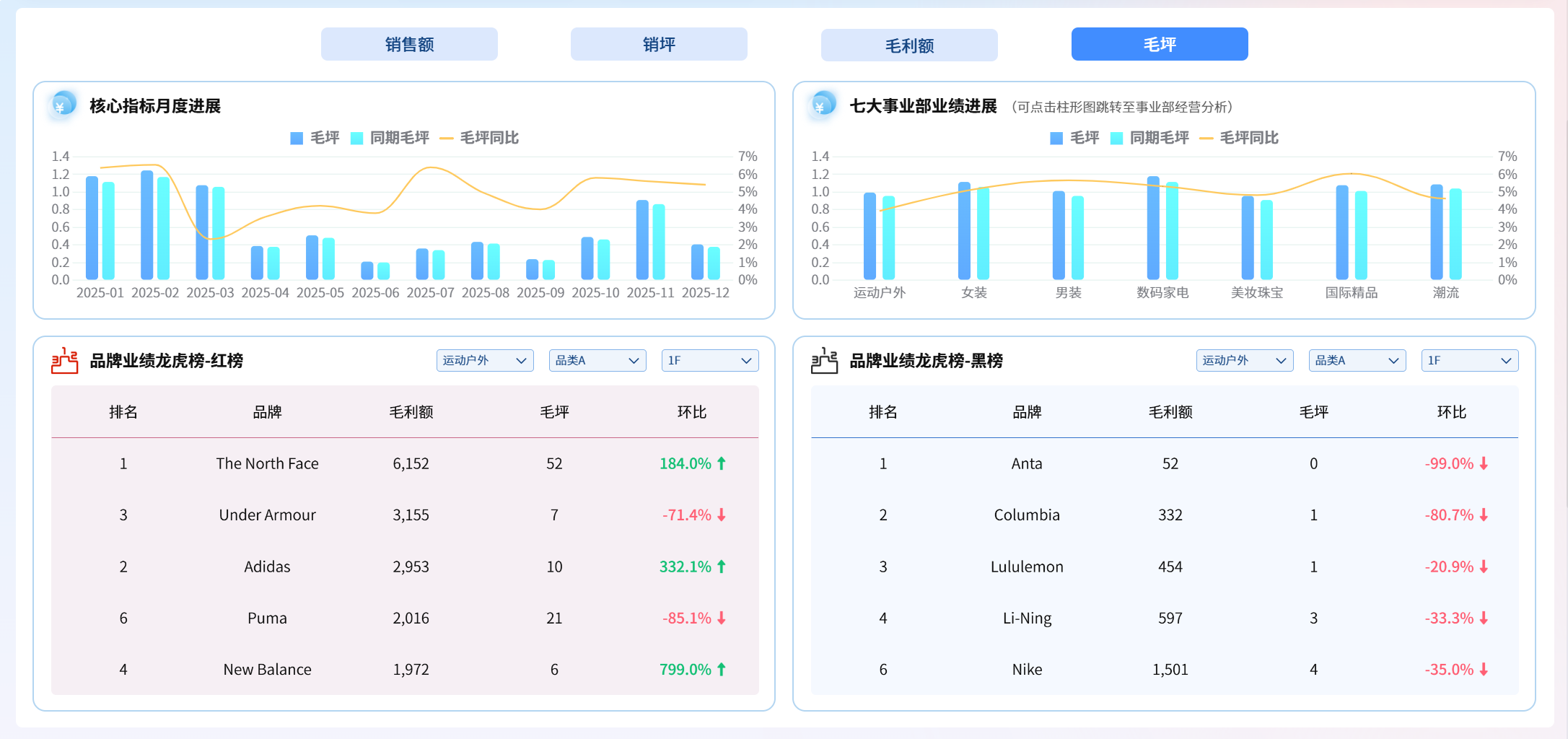Click the red down arrow in the Lululemon row
Image resolution: width=1568 pixels, height=739 pixels.
[1484, 567]
